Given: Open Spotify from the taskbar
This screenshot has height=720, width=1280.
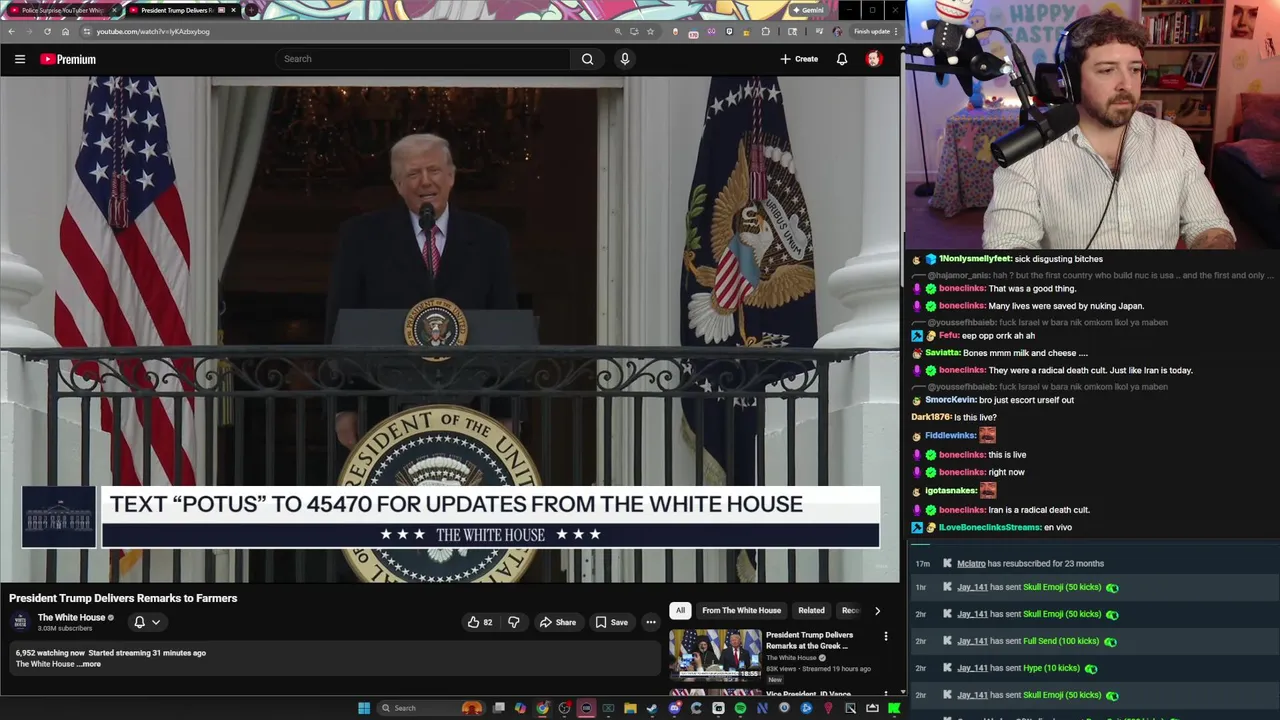Looking at the screenshot, I should pos(740,708).
